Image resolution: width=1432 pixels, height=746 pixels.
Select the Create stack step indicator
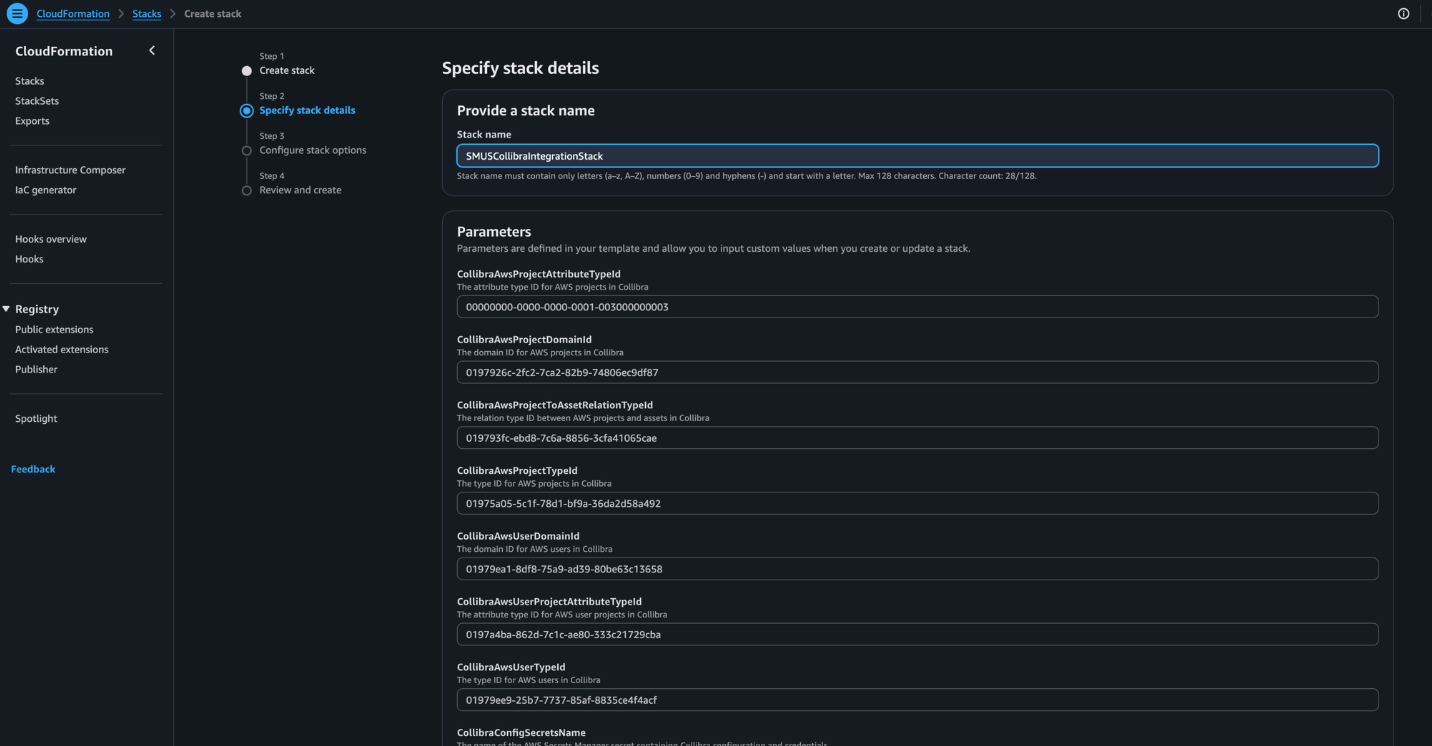(x=247, y=71)
